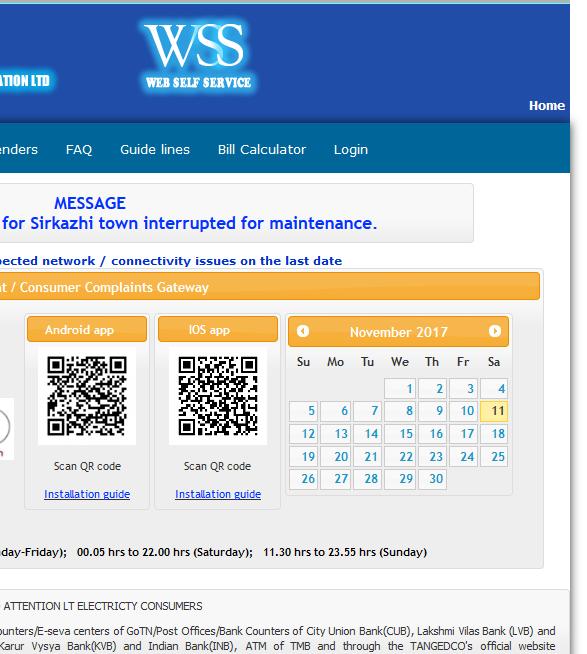Select November 24 in the calendar
Viewport: 587px width, 654px height.
point(463,456)
